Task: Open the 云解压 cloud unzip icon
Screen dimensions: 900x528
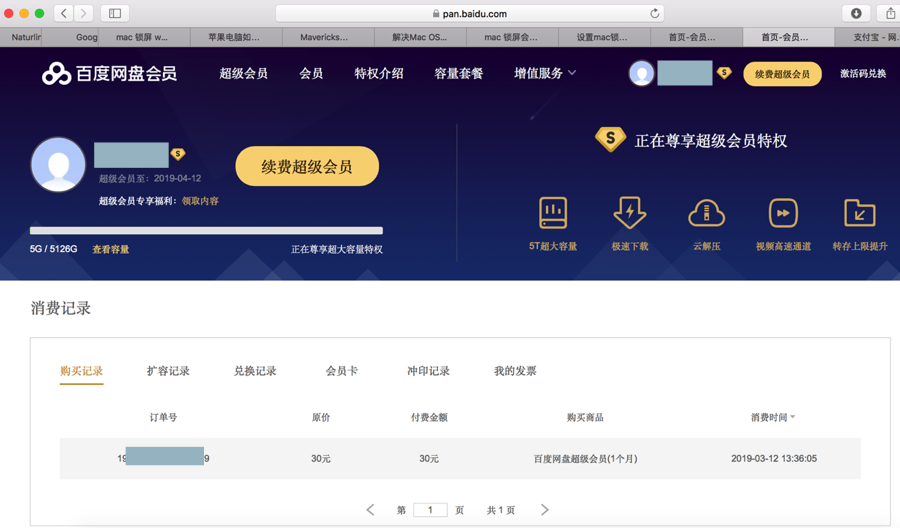Action: coord(707,213)
